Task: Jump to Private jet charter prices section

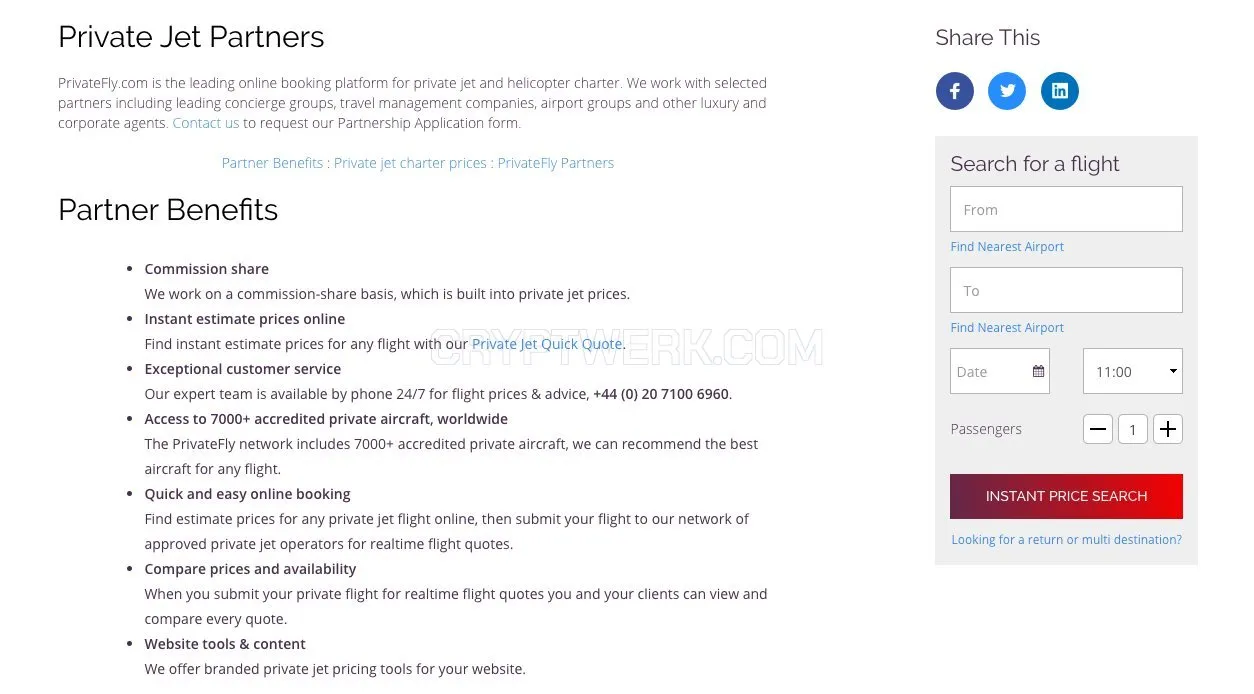Action: click(x=410, y=163)
